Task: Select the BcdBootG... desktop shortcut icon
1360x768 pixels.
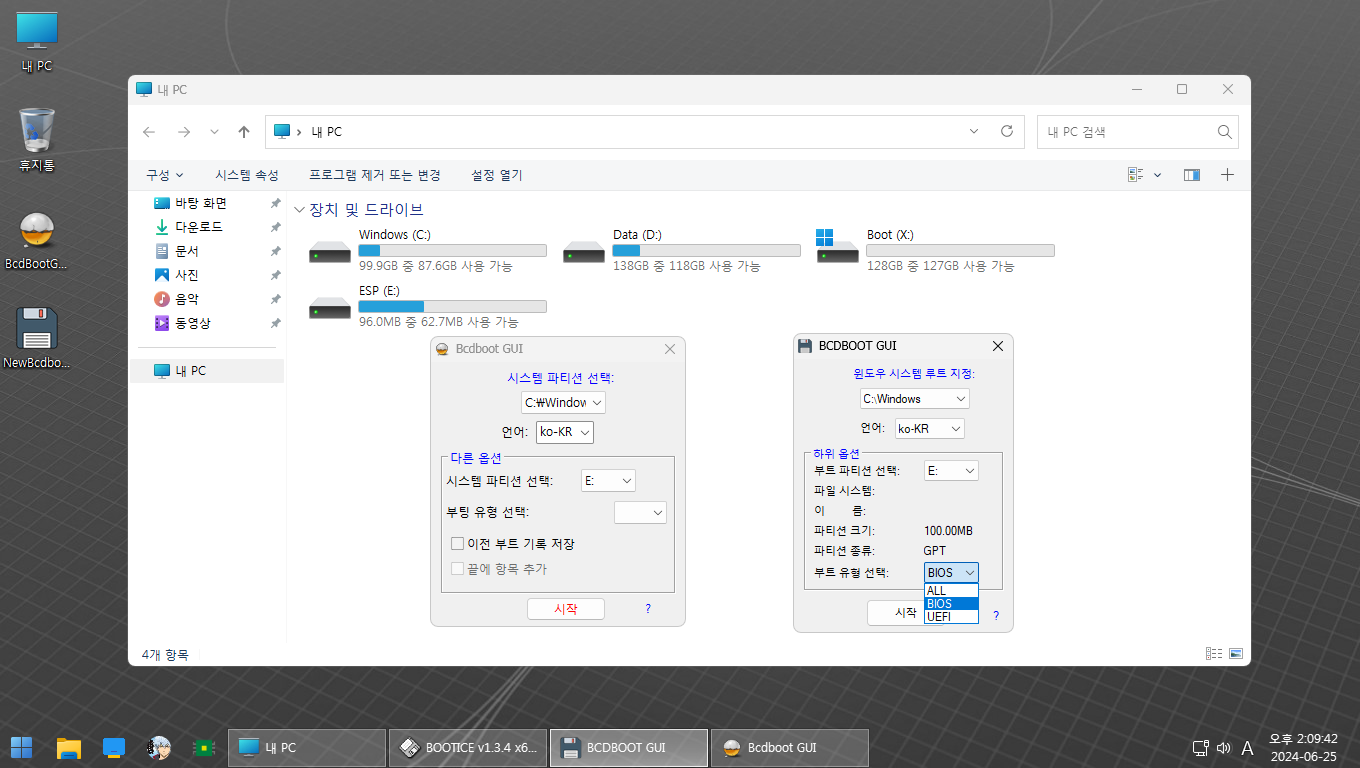Action: (x=37, y=241)
